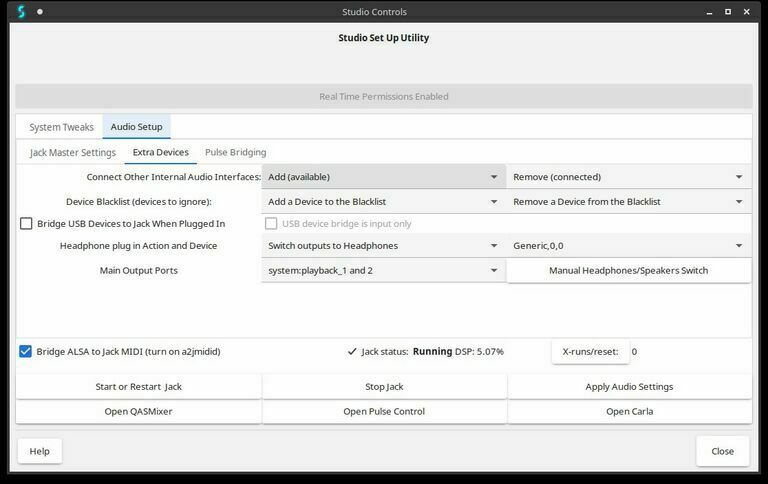Click Apply Audio Settings

(x=629, y=387)
